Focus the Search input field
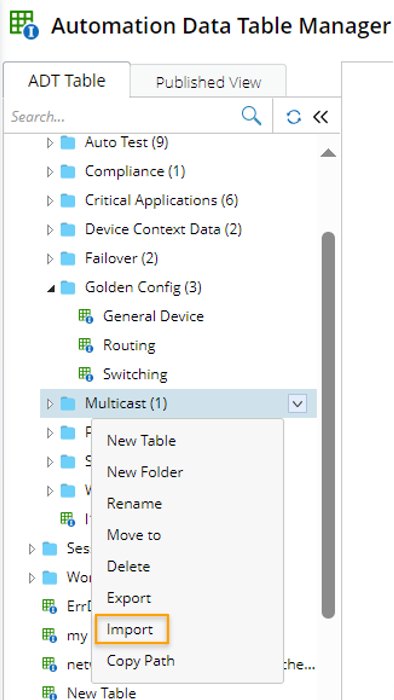 pos(123,117)
